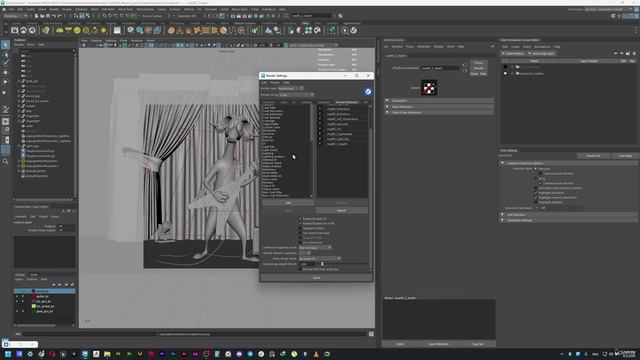The image size is (640, 360).
Task: Open File Explorer folder icon on taskbar
Action: (x=107, y=354)
